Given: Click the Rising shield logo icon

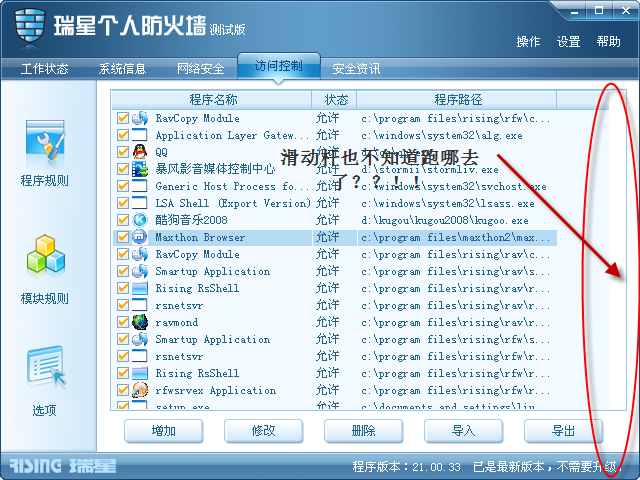Looking at the screenshot, I should (29, 25).
